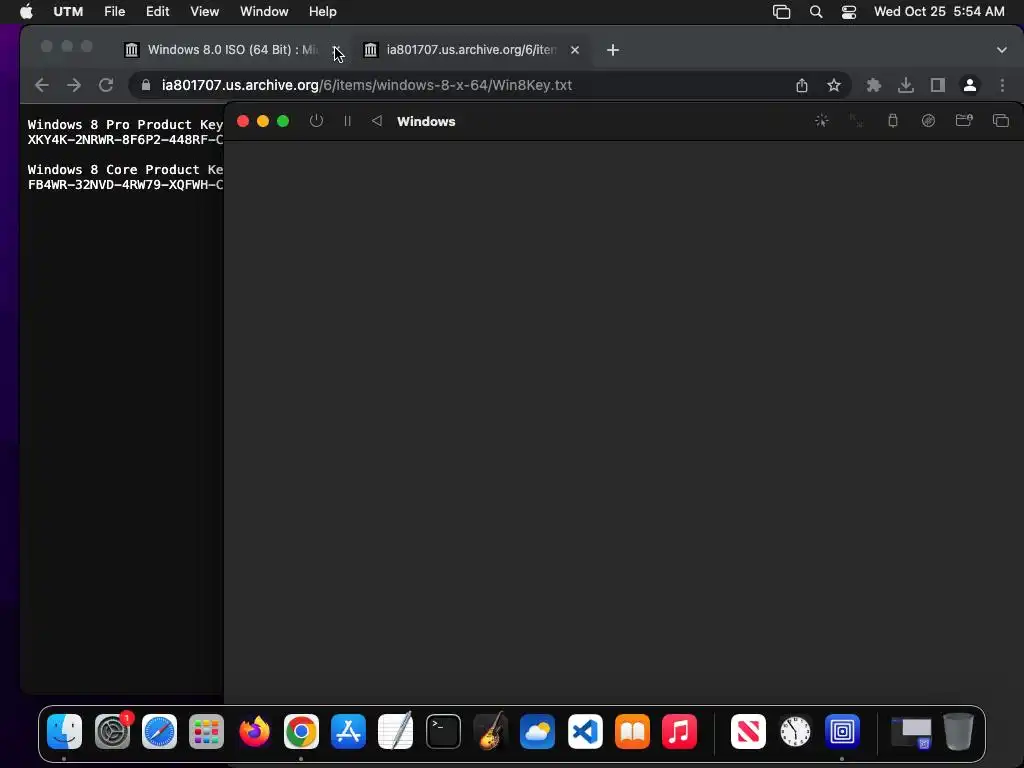Open Visual Studio Code from the Dock
1024x768 pixels.
point(585,731)
